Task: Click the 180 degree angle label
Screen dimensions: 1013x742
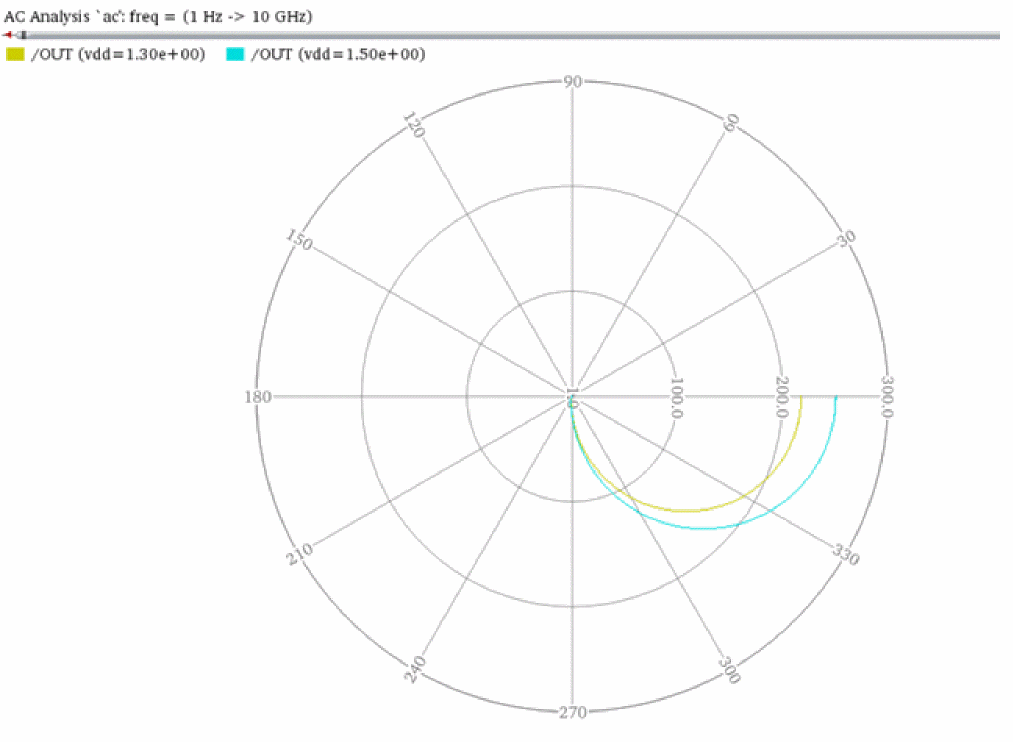Action: [x=258, y=397]
